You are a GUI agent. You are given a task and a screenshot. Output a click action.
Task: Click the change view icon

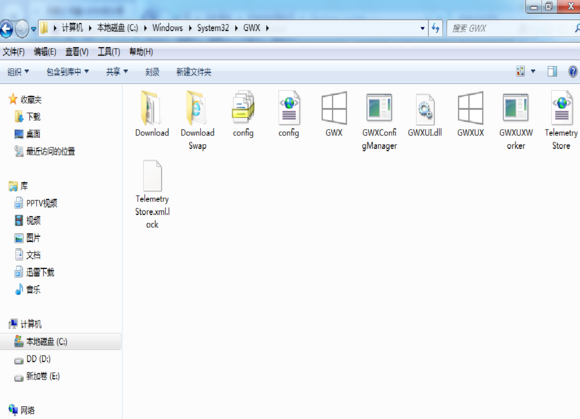pos(520,71)
